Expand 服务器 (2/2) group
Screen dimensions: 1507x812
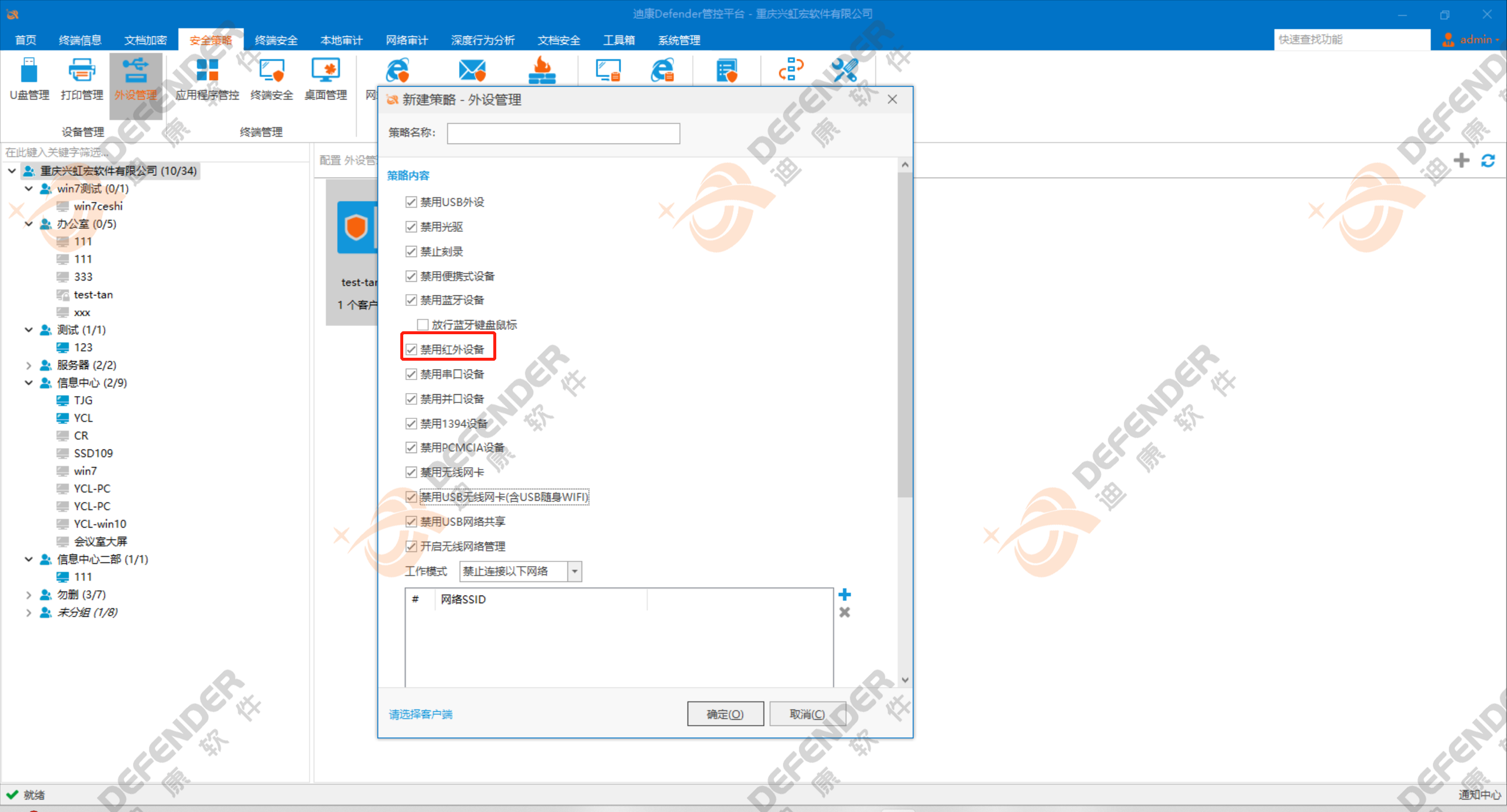[28, 365]
